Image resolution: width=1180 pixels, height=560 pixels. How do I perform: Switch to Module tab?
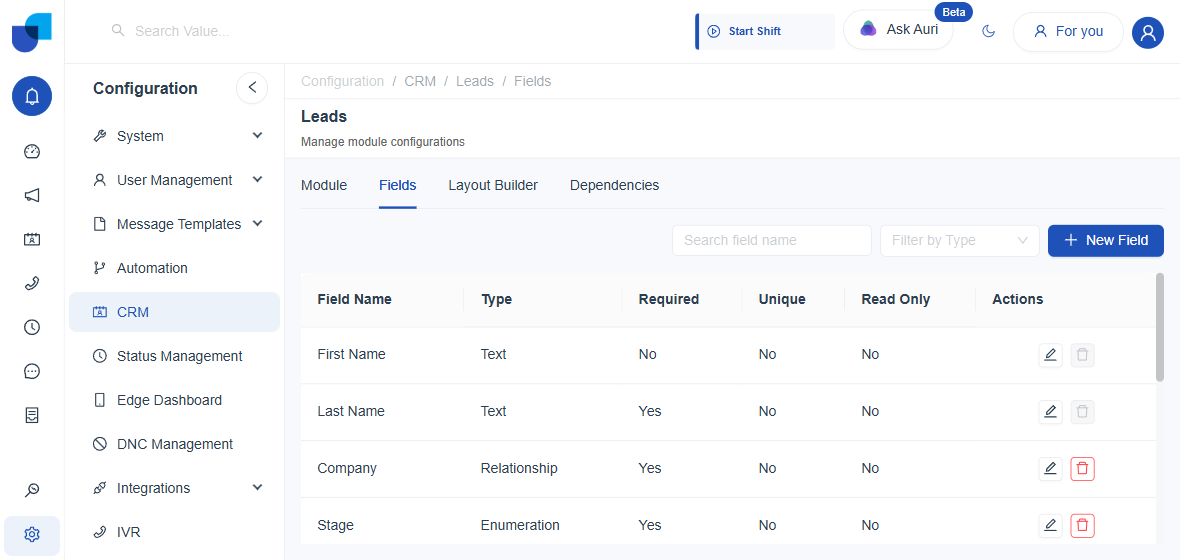pos(324,185)
